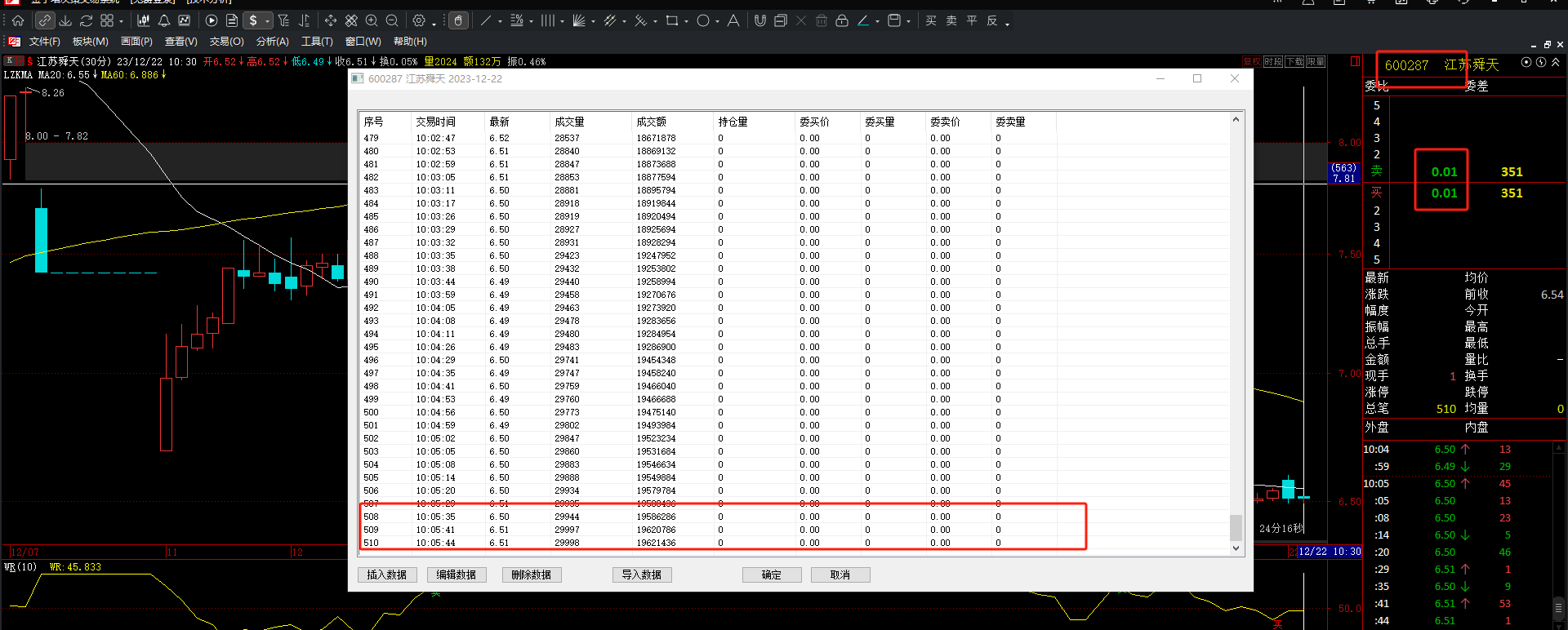Open the 画面(P) menu
Screen dimensions: 1568x630
[136, 42]
